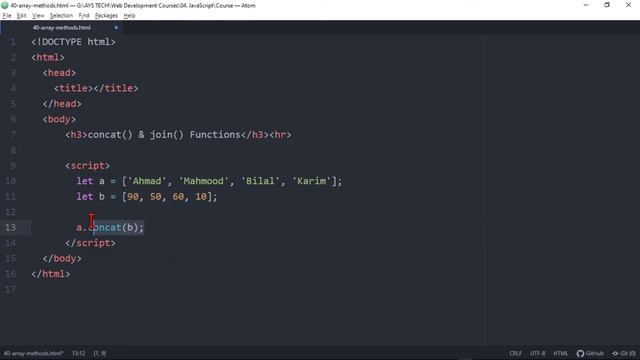Click the opening <script> tag on line 9

(87, 166)
